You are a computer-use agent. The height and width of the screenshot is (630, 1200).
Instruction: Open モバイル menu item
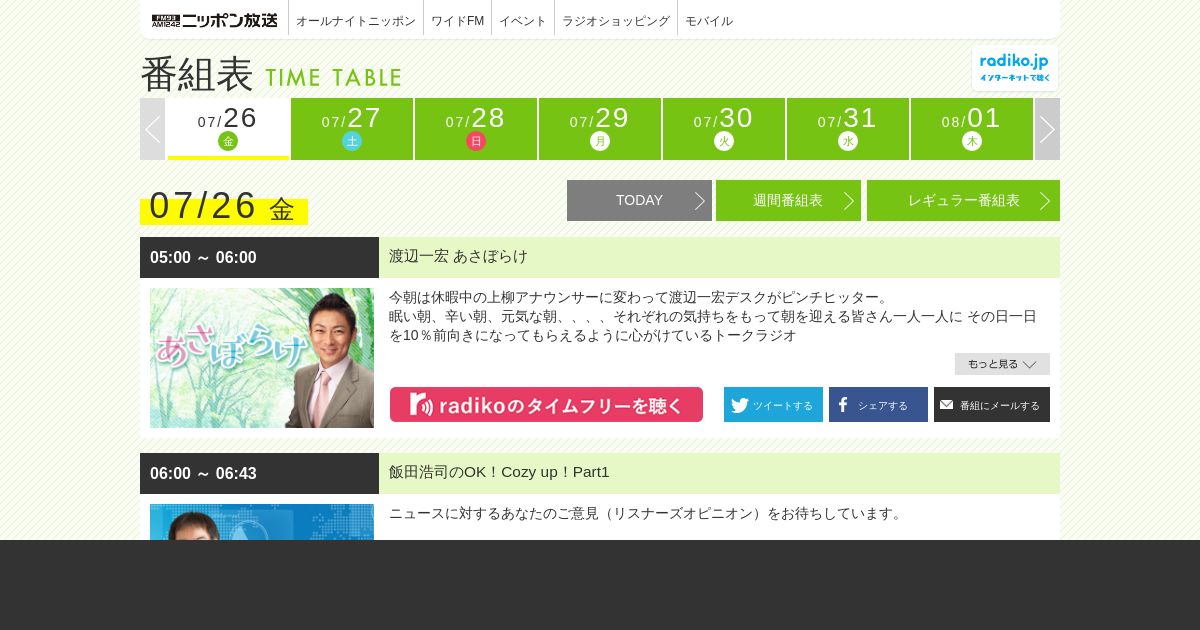point(709,20)
